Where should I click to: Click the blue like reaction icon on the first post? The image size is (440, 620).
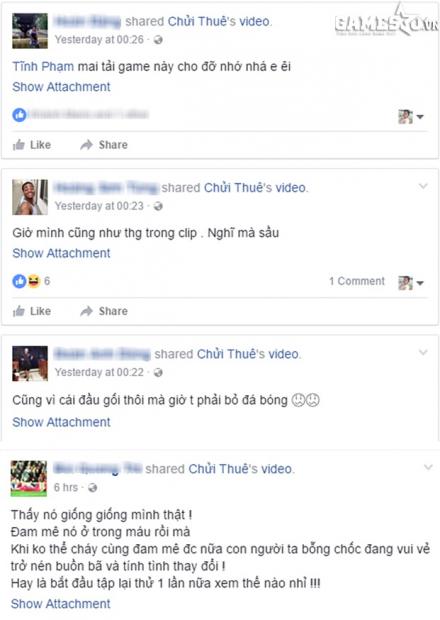pyautogui.click(x=19, y=115)
